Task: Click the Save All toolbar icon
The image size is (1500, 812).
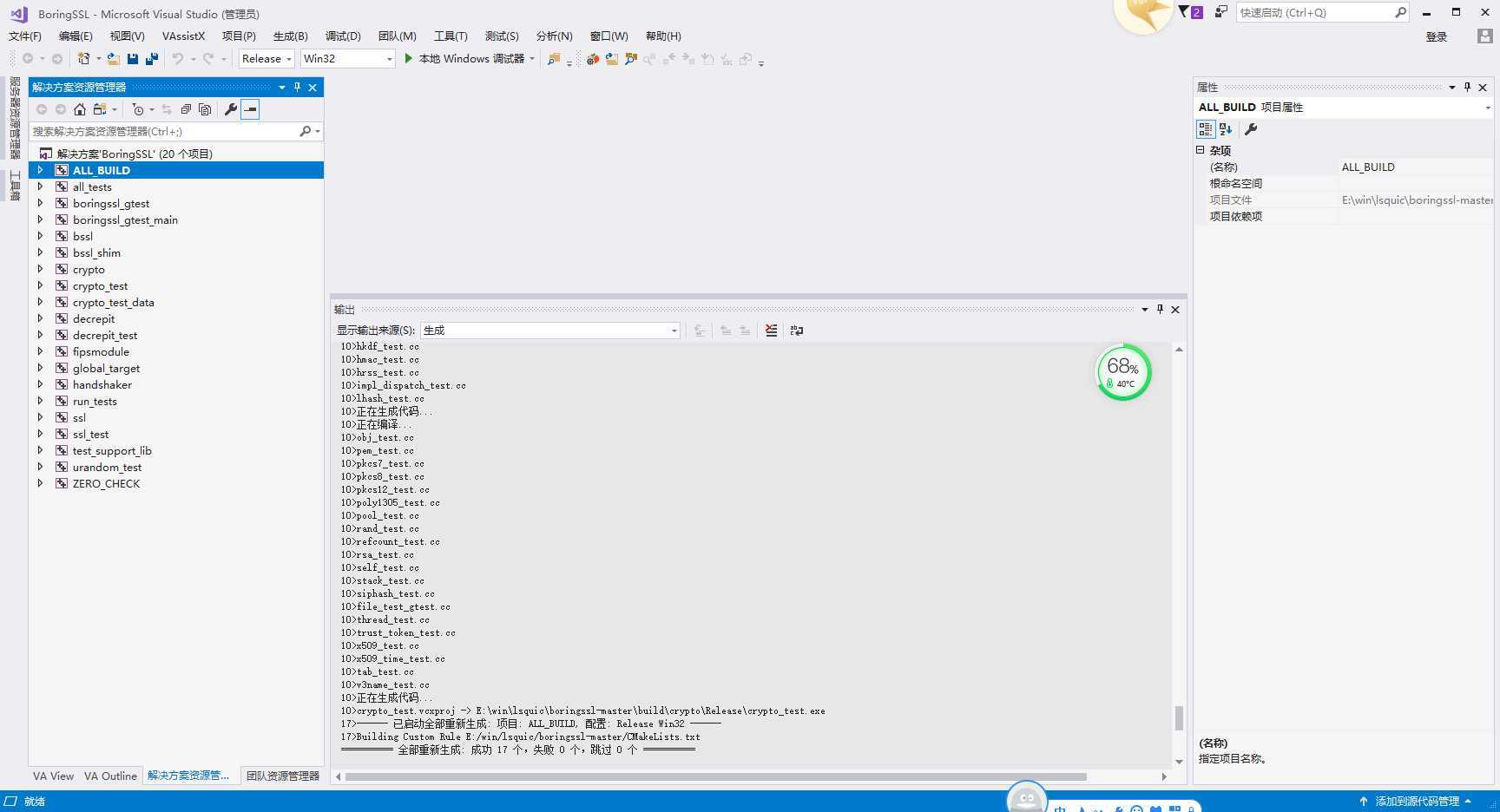Action: pyautogui.click(x=152, y=58)
